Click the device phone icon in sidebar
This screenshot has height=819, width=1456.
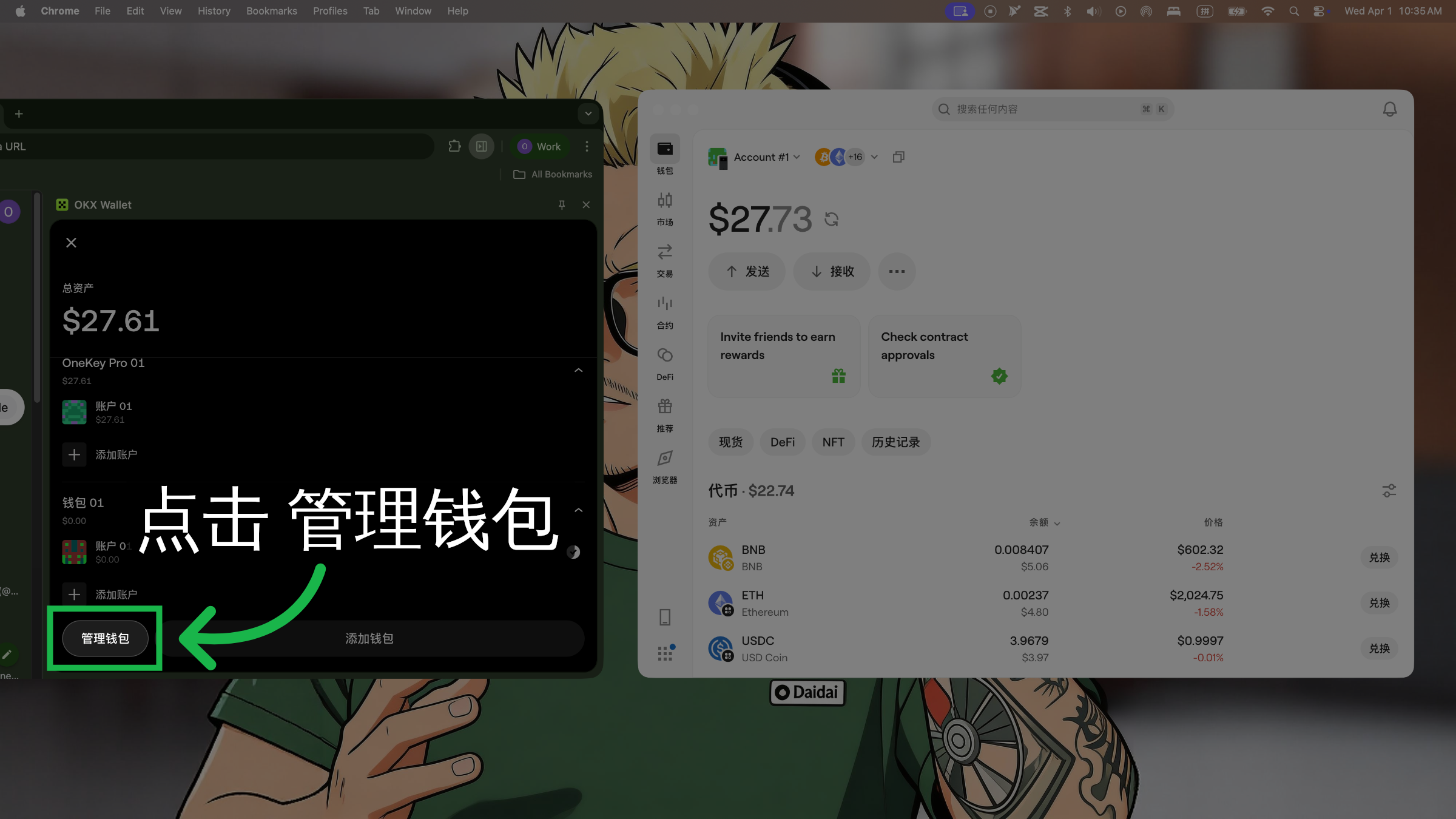(665, 617)
